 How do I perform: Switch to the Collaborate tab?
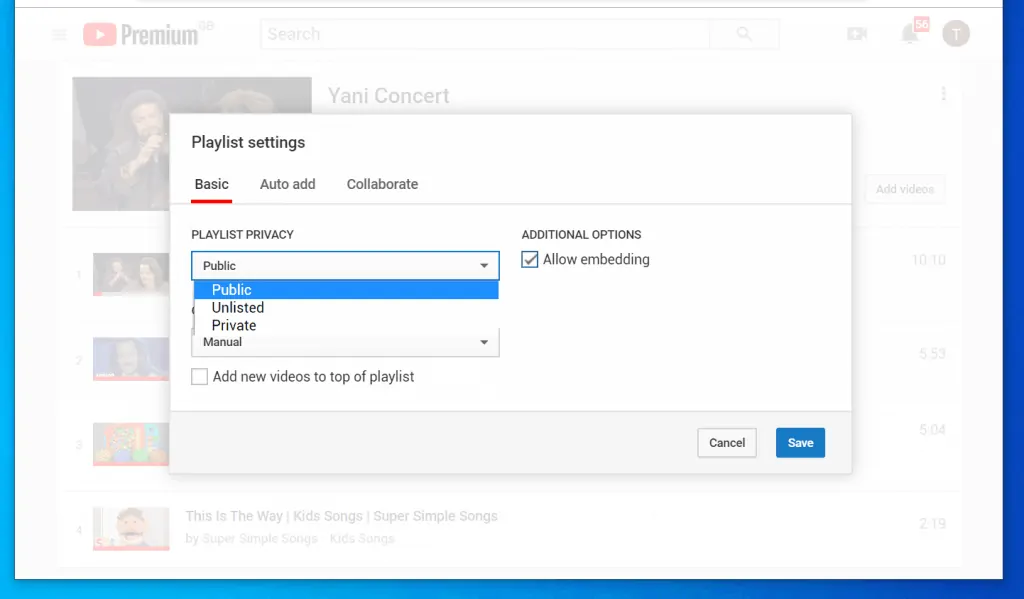click(382, 184)
